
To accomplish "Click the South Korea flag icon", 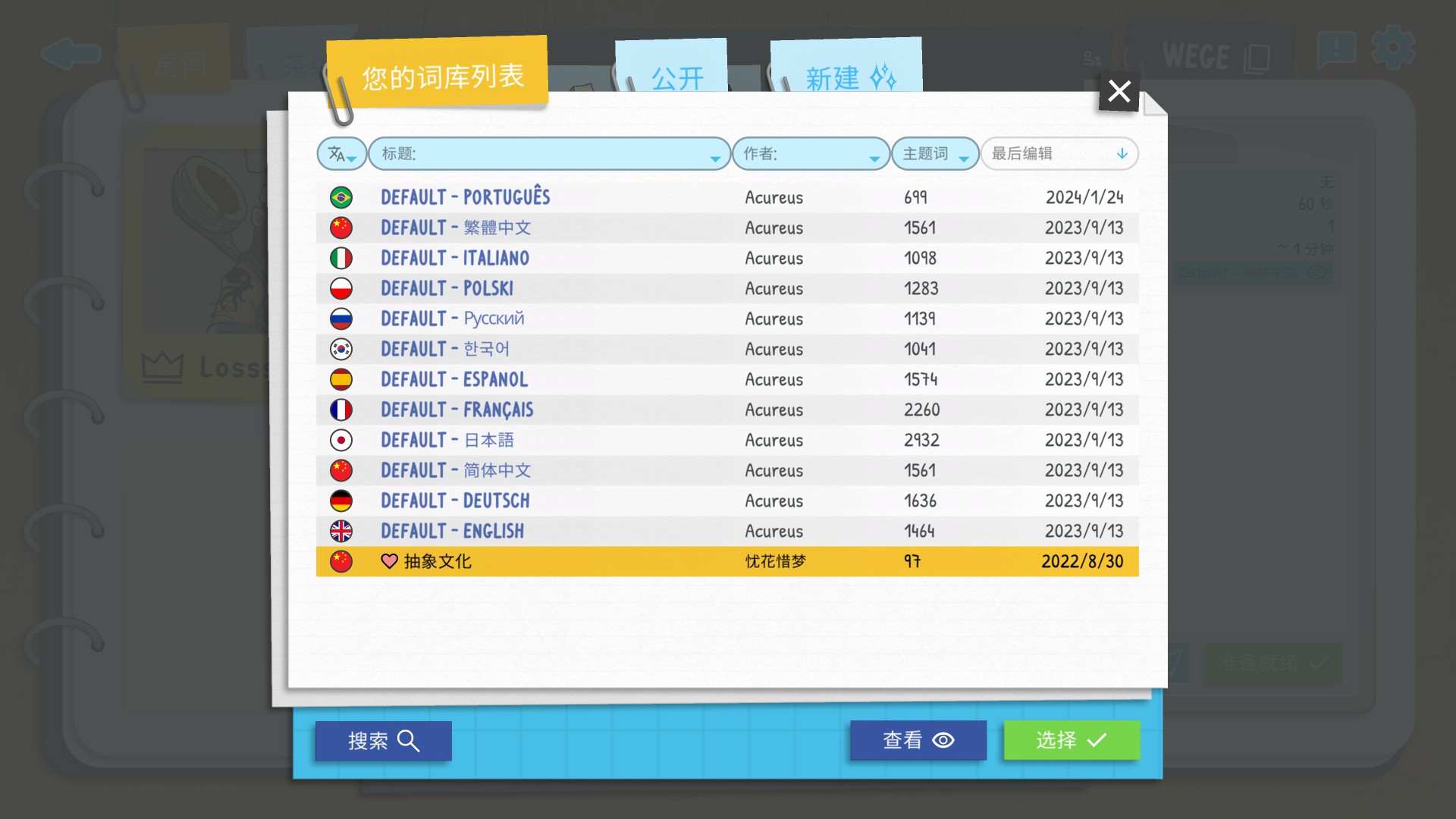I will tap(341, 349).
